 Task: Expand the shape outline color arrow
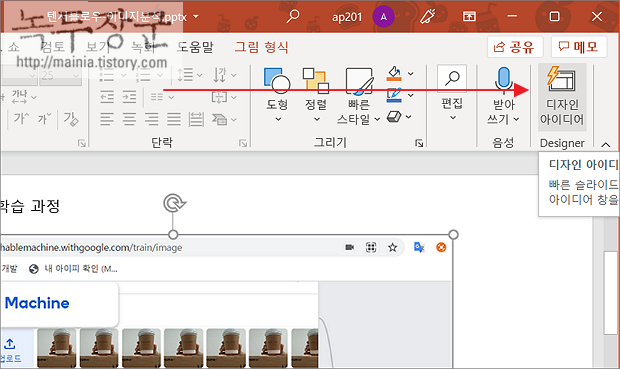[x=411, y=95]
